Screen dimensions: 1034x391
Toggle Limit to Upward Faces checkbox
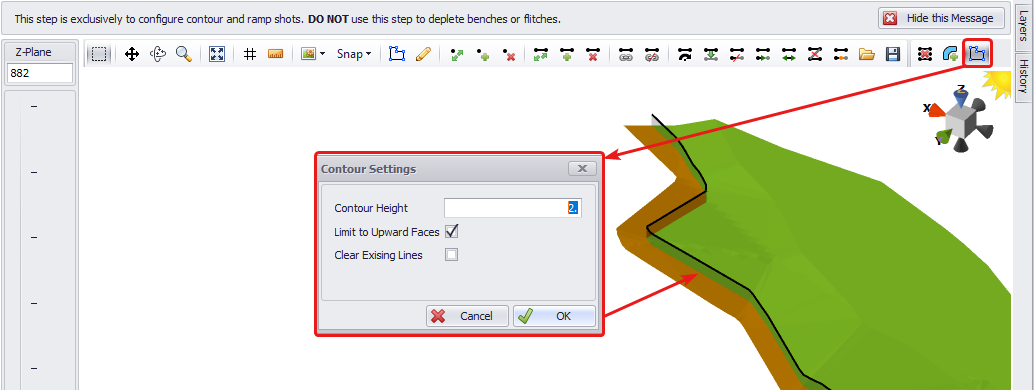(452, 231)
